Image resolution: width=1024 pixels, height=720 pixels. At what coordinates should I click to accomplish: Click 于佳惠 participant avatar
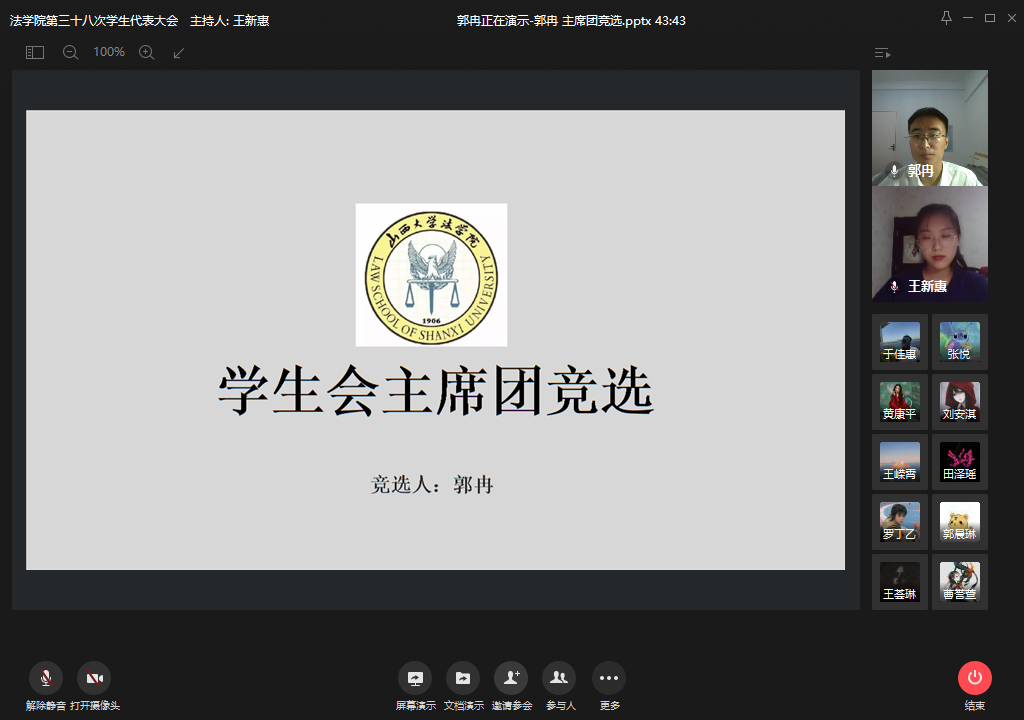pyautogui.click(x=900, y=342)
